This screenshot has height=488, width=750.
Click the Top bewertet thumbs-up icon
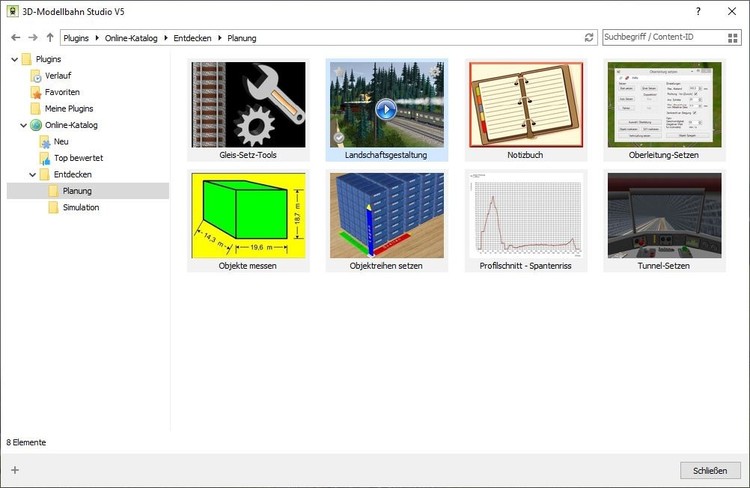coord(44,158)
